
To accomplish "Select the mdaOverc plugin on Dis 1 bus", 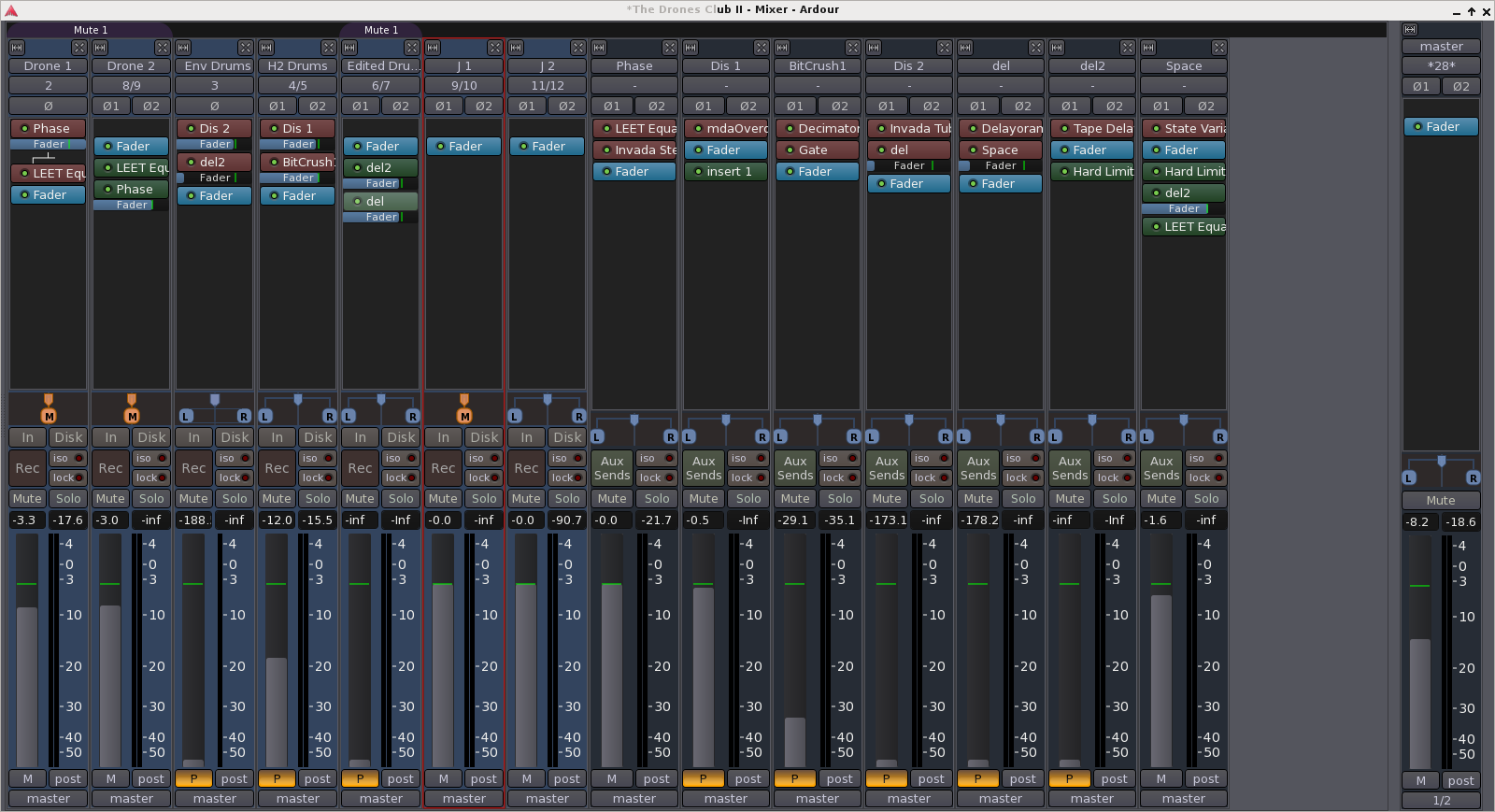I will pos(725,129).
